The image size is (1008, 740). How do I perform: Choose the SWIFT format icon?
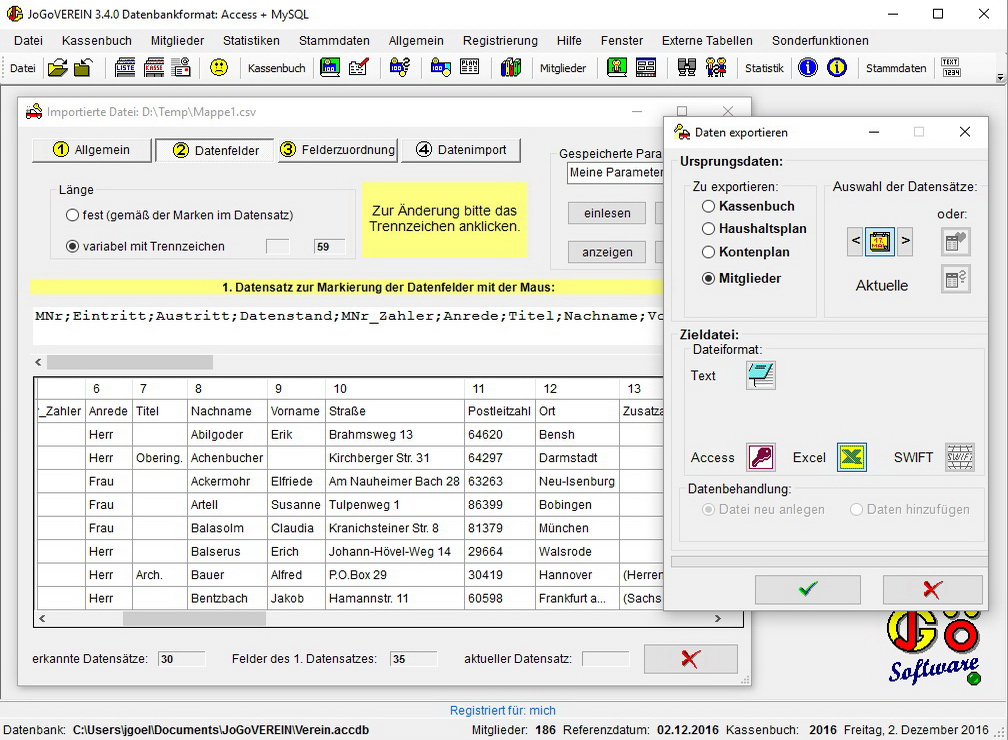click(x=960, y=457)
